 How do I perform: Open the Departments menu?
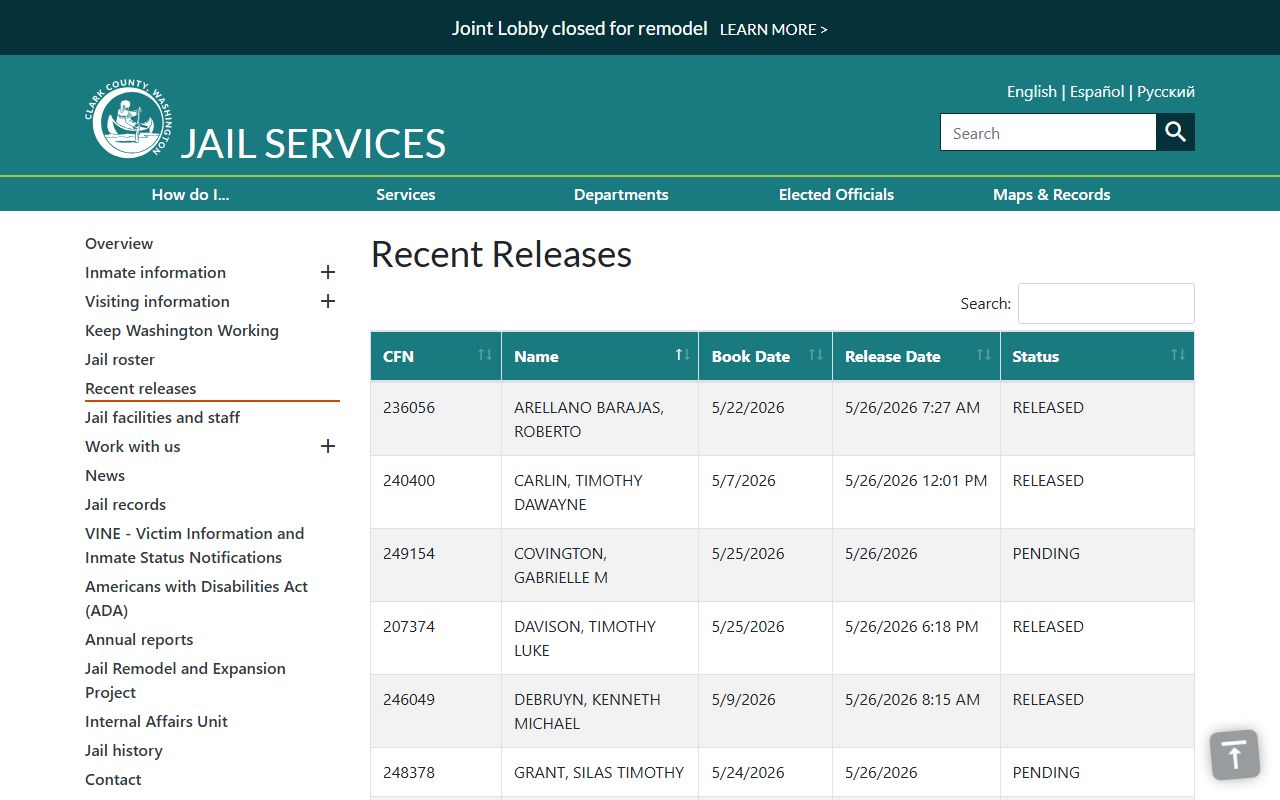click(621, 194)
